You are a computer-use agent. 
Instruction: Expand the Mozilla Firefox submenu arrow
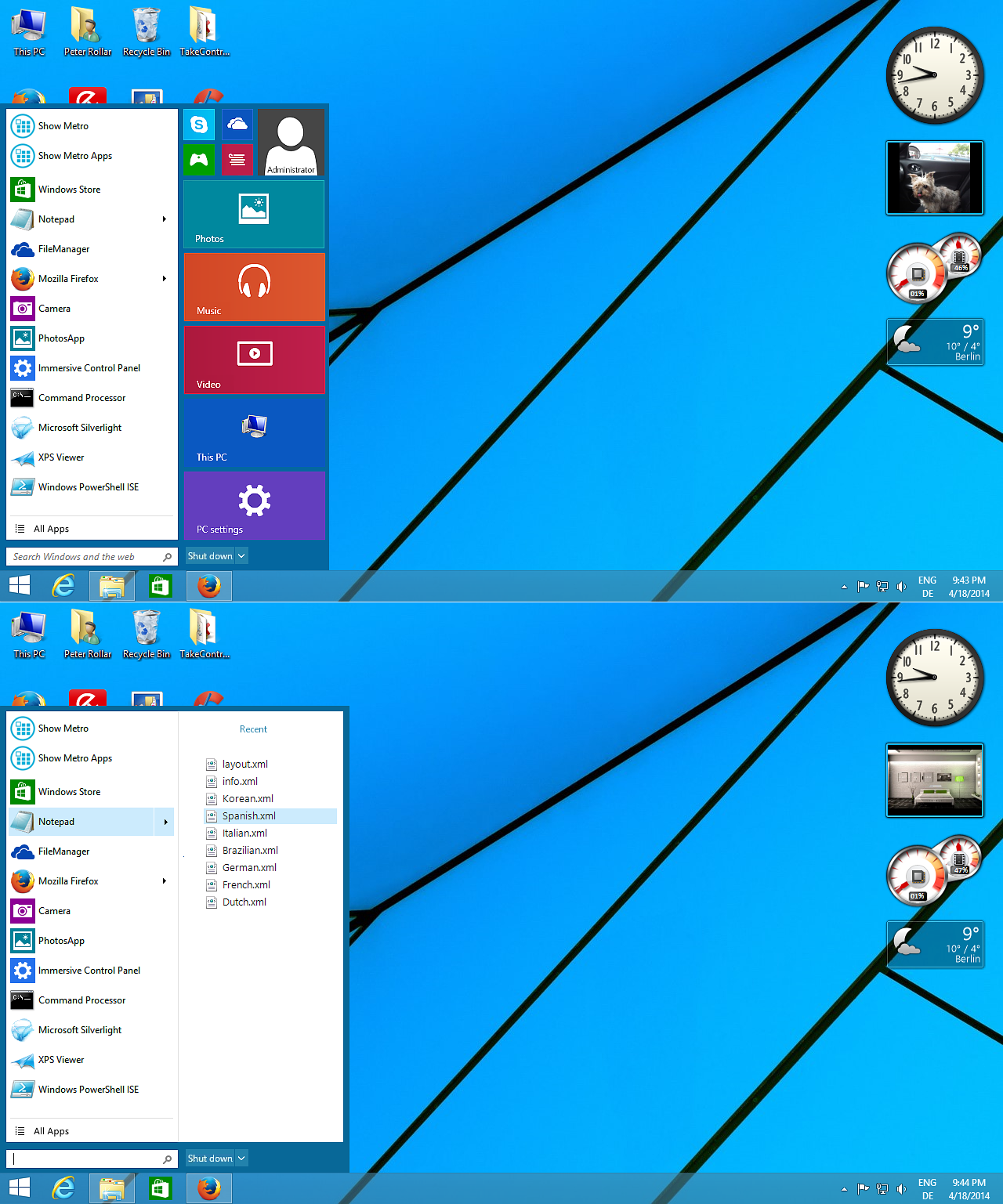[165, 279]
